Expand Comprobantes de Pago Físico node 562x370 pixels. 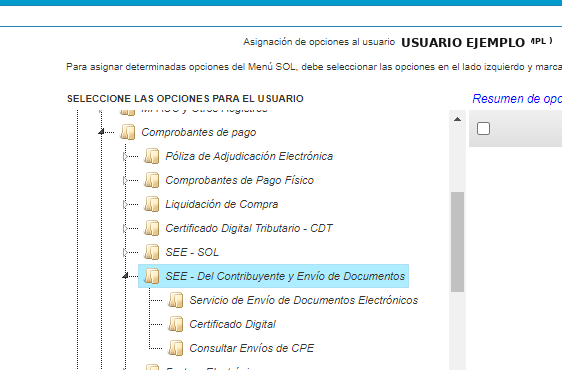click(x=125, y=180)
